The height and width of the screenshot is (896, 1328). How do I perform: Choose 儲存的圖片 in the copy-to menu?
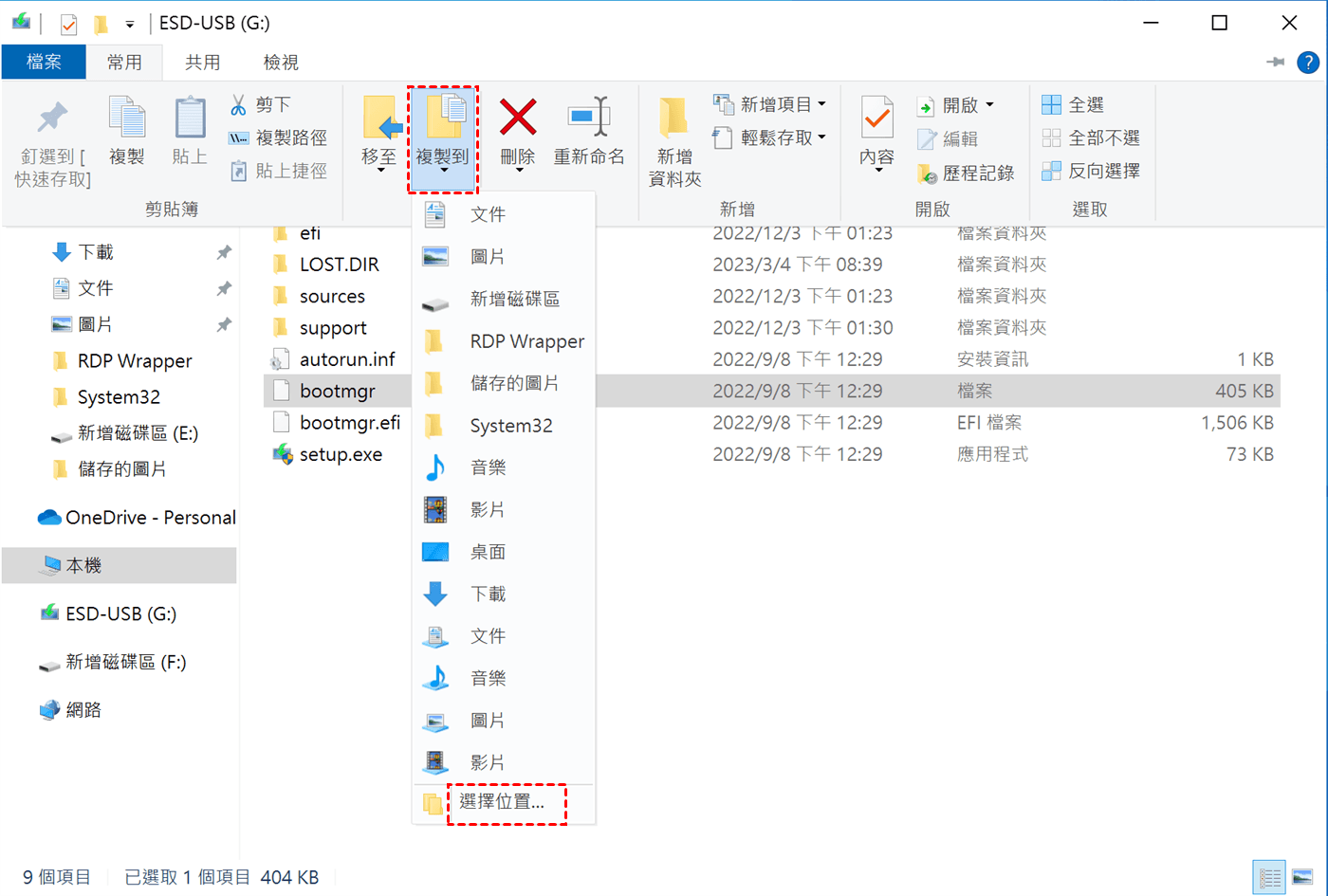504,383
